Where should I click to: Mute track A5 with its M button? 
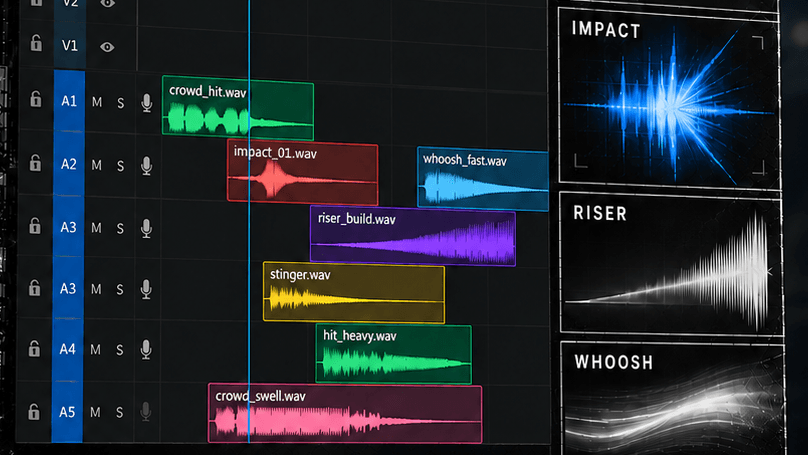tap(95, 412)
